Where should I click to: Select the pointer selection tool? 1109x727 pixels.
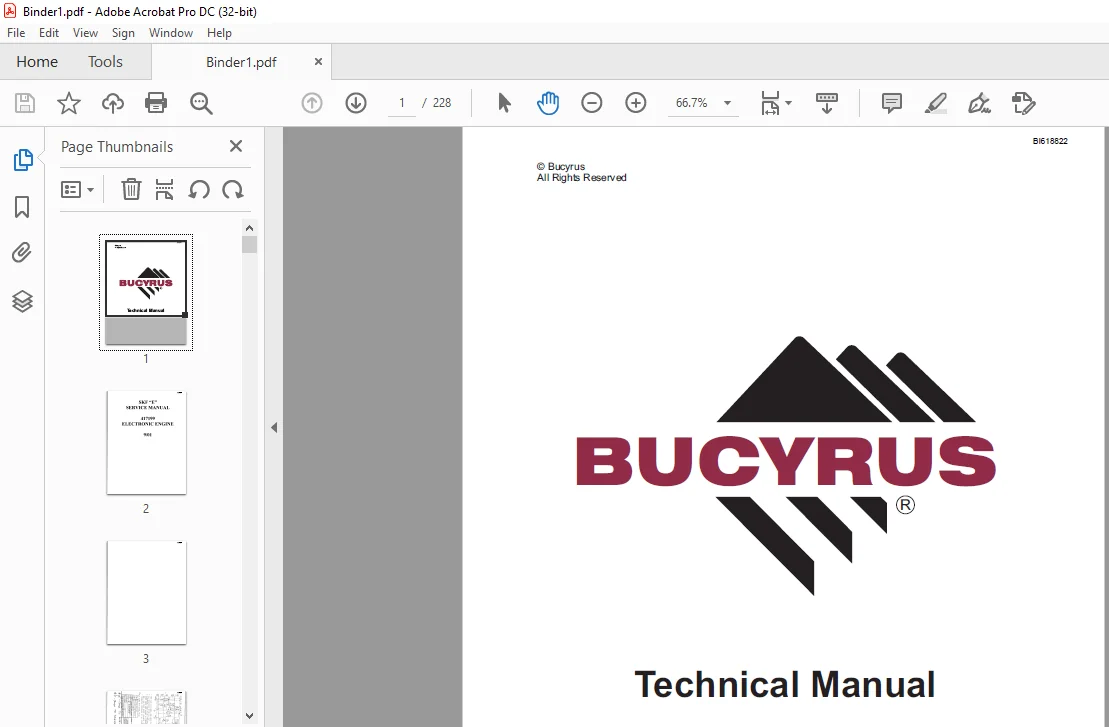(x=504, y=103)
